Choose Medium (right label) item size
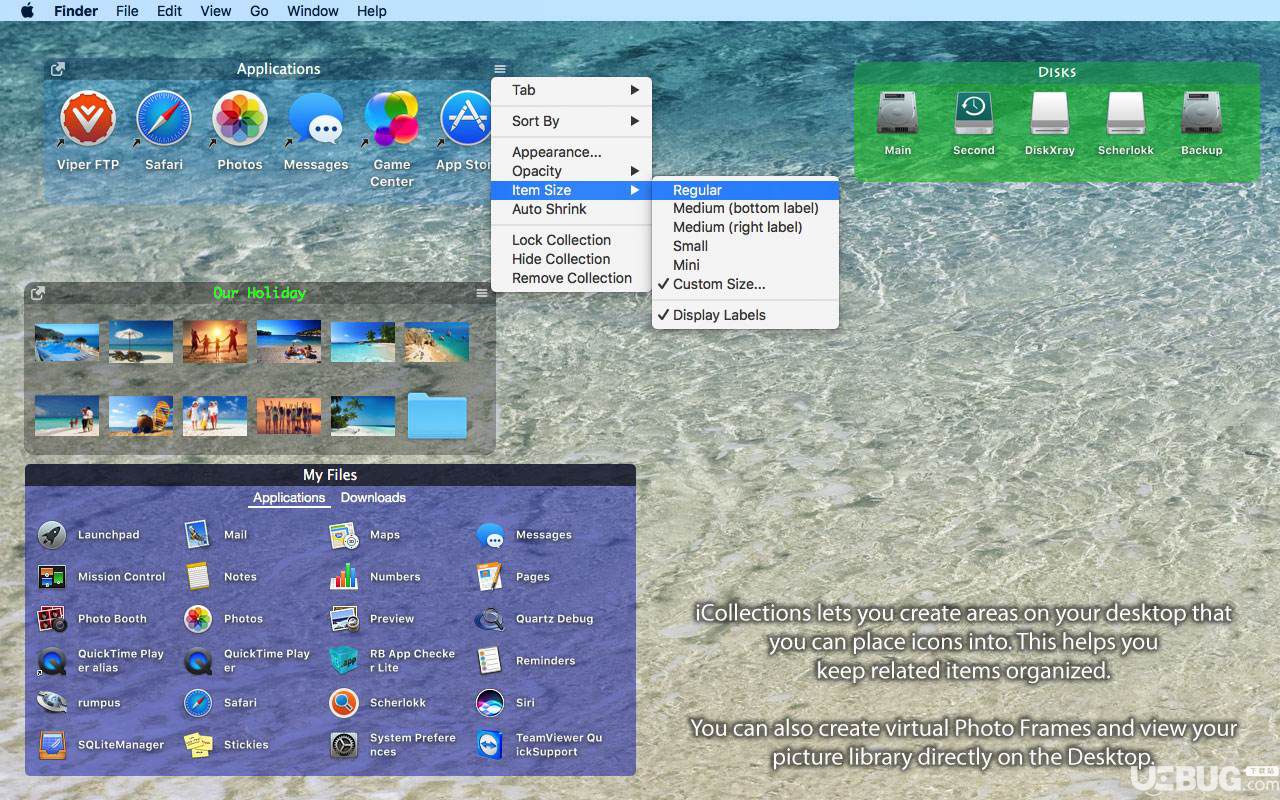This screenshot has width=1280, height=800. pyautogui.click(x=745, y=227)
